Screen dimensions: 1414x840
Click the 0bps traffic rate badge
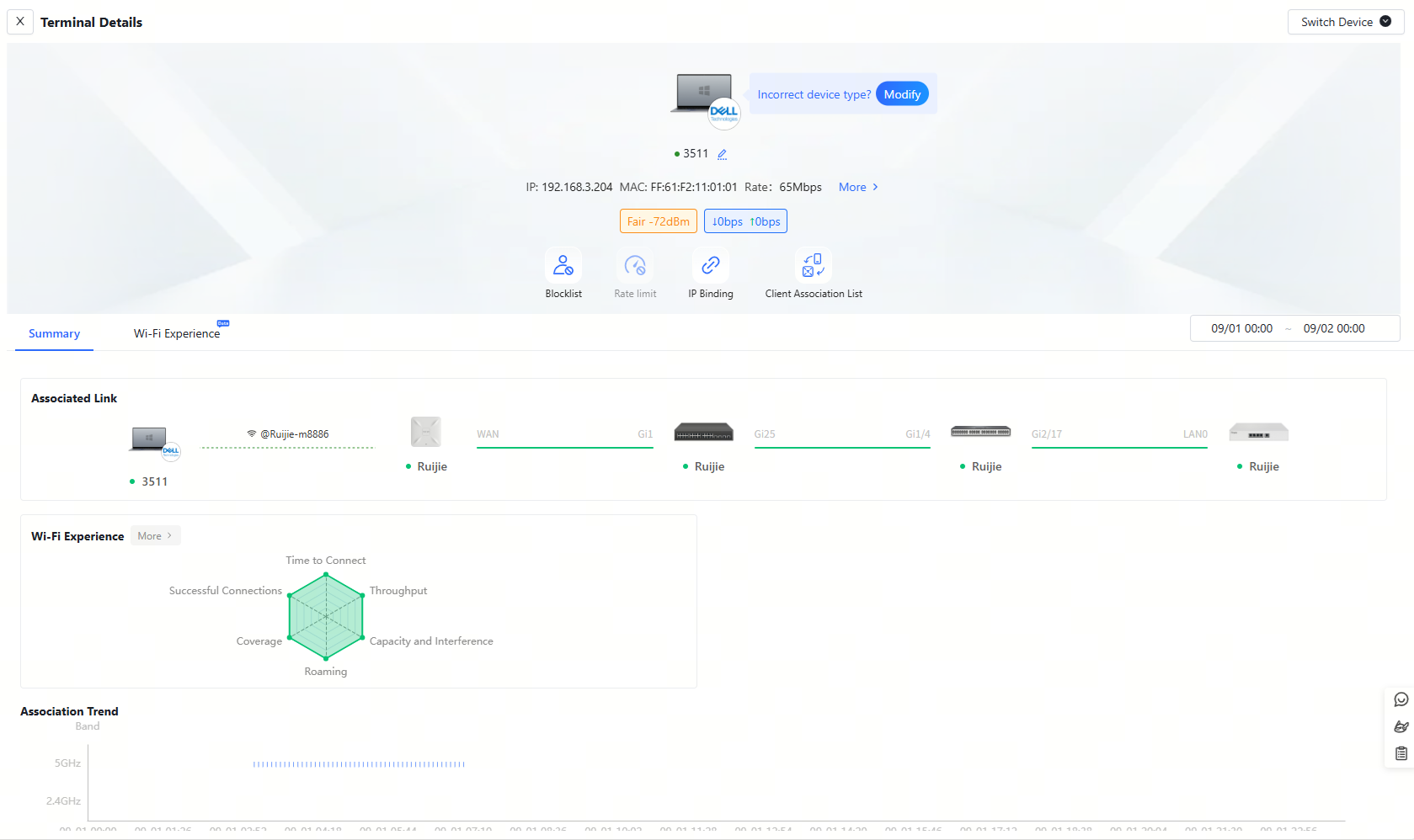click(x=745, y=221)
